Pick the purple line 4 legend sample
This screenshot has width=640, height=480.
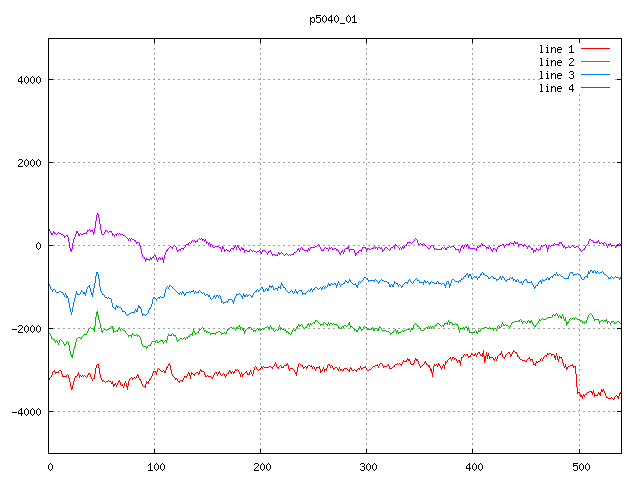pos(595,87)
